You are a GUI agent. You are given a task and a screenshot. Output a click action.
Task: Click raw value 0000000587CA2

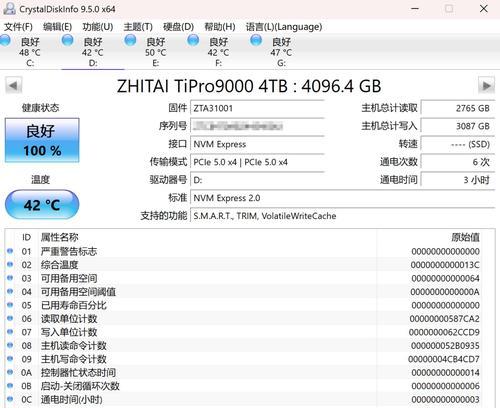coord(445,319)
